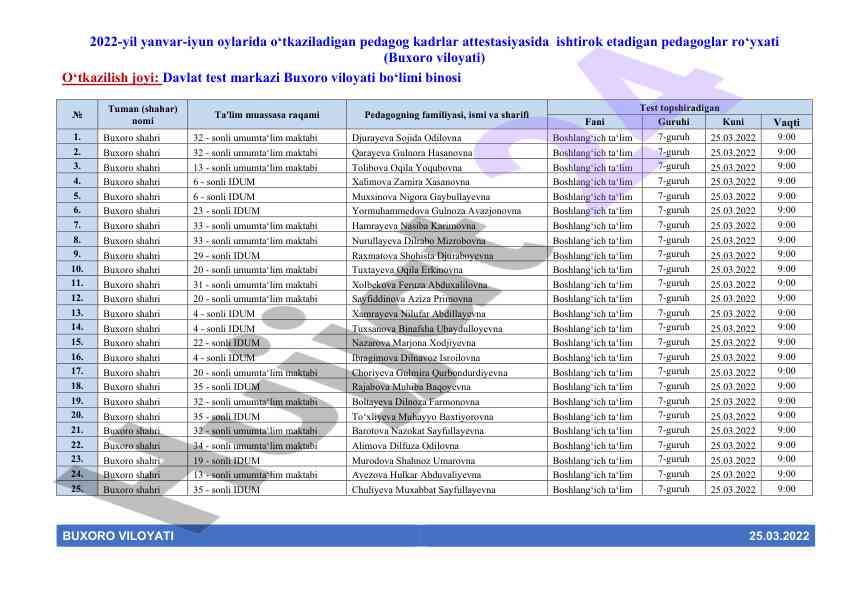Screen dimensions: 842x596
Task: Click 'Buxoro shahri' in row 5
Action: pyautogui.click(x=132, y=197)
